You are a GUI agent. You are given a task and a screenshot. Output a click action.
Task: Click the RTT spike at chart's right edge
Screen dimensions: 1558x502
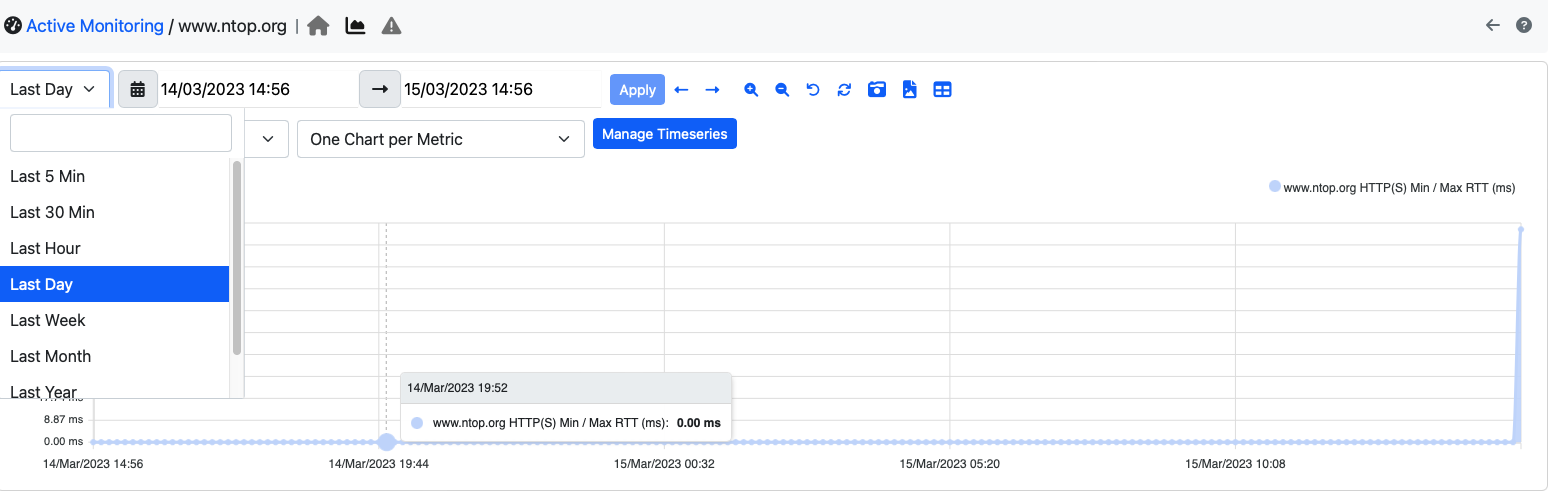pyautogui.click(x=1520, y=229)
